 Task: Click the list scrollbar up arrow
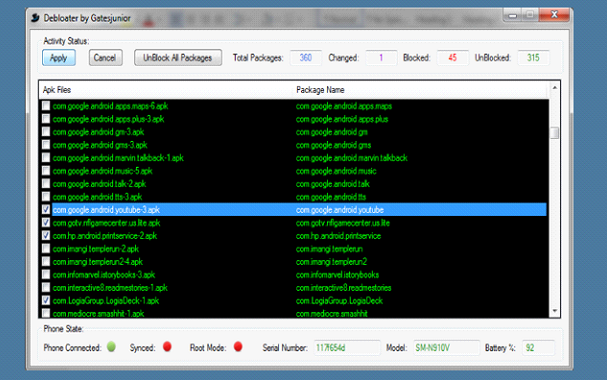point(555,88)
